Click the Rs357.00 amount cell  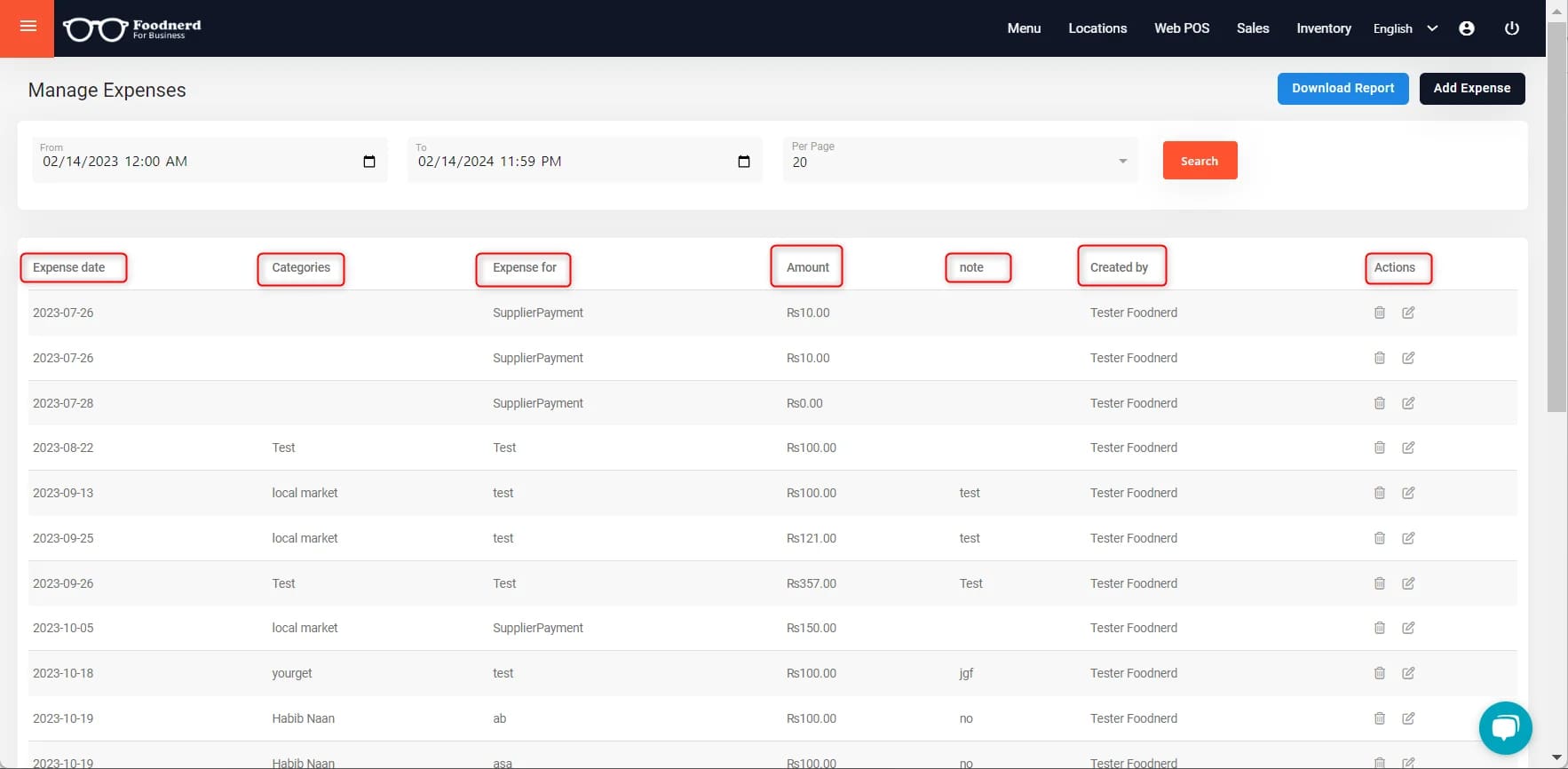tap(812, 583)
